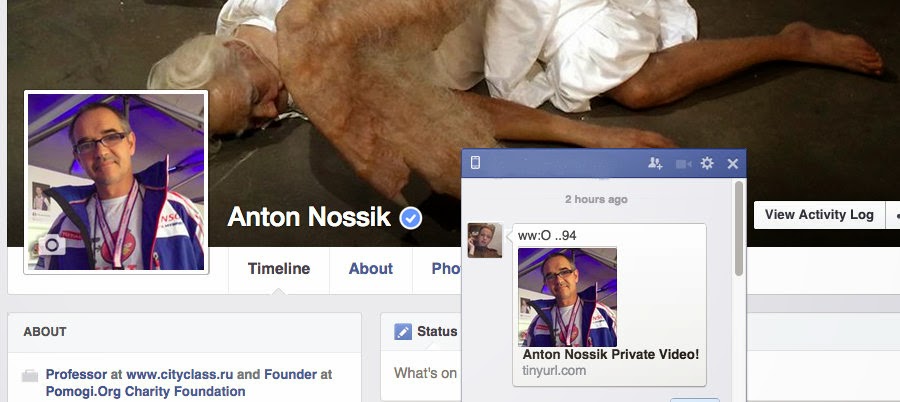Open the Timeline tab
900x402 pixels.
(x=278, y=269)
